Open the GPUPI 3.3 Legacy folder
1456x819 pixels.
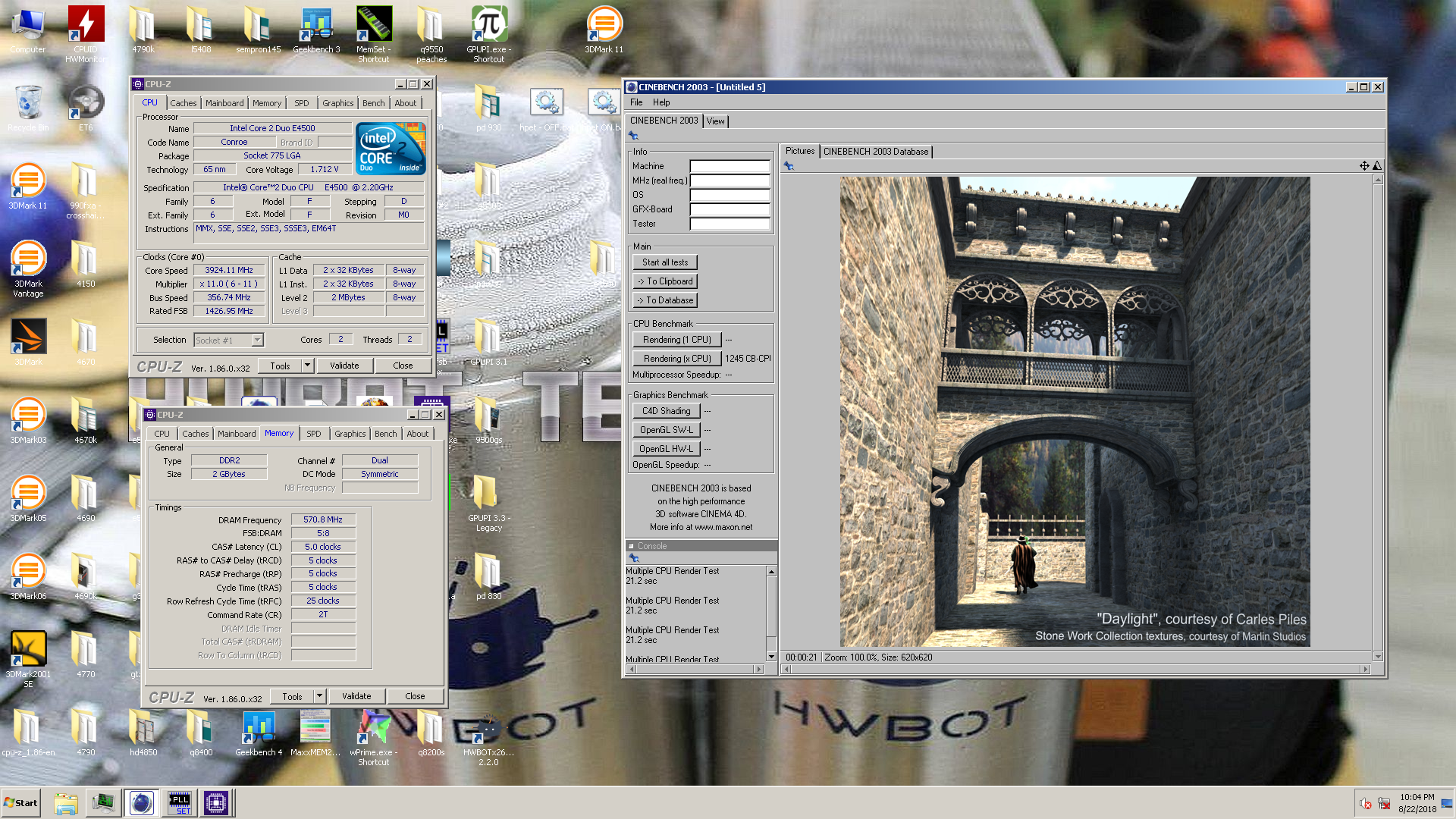(x=489, y=503)
